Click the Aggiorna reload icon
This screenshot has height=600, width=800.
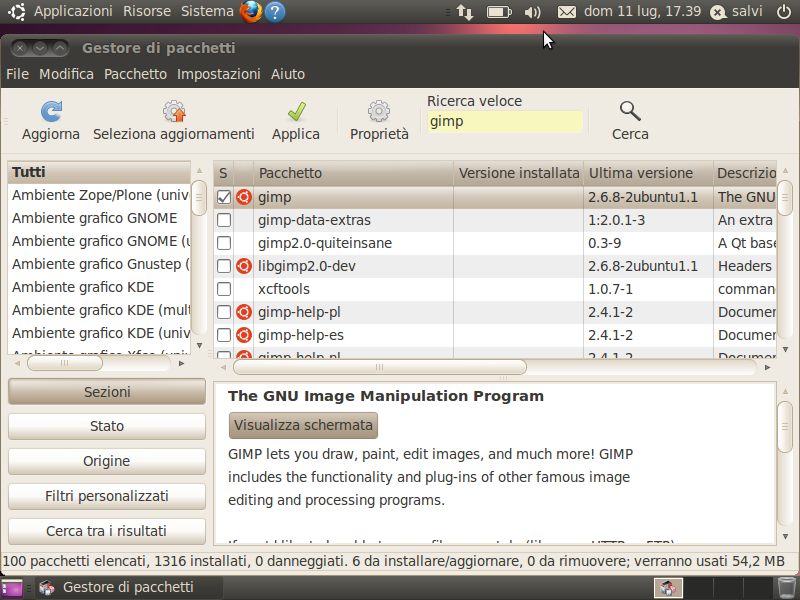[x=51, y=111]
